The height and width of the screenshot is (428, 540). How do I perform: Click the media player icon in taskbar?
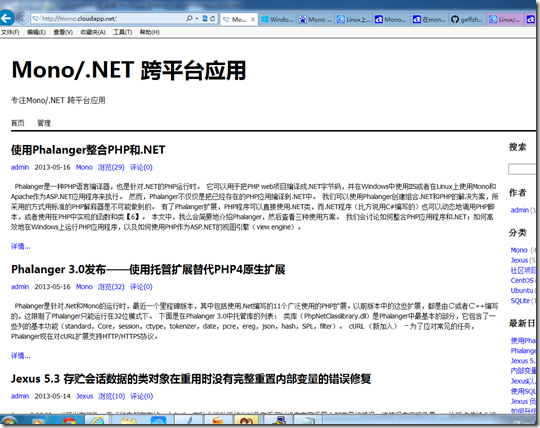pos(38,422)
